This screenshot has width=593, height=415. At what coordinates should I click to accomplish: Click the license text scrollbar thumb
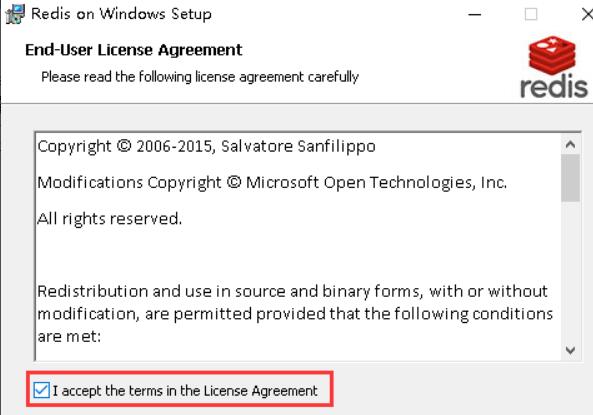point(570,178)
